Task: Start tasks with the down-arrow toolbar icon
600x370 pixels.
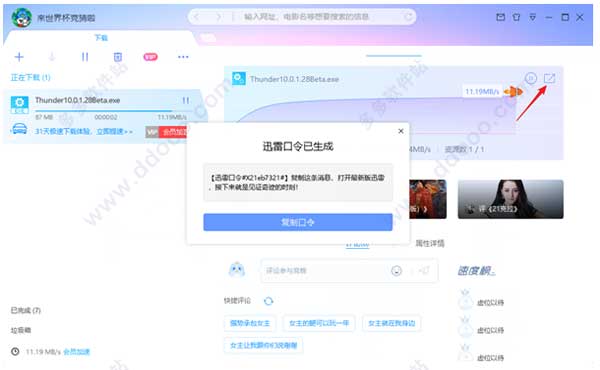Action: click(52, 57)
